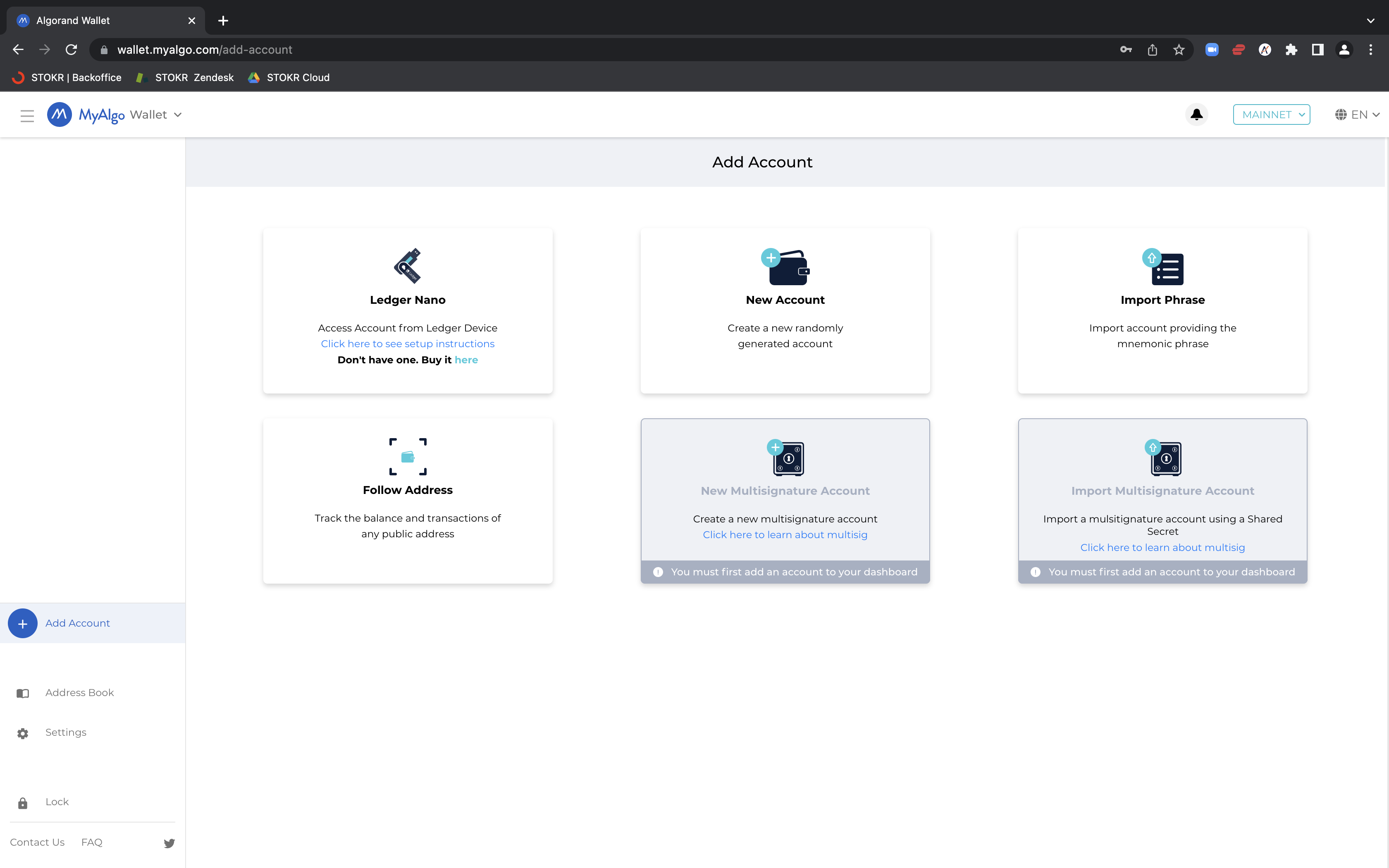Select the Import Phrase card title

coord(1162,300)
